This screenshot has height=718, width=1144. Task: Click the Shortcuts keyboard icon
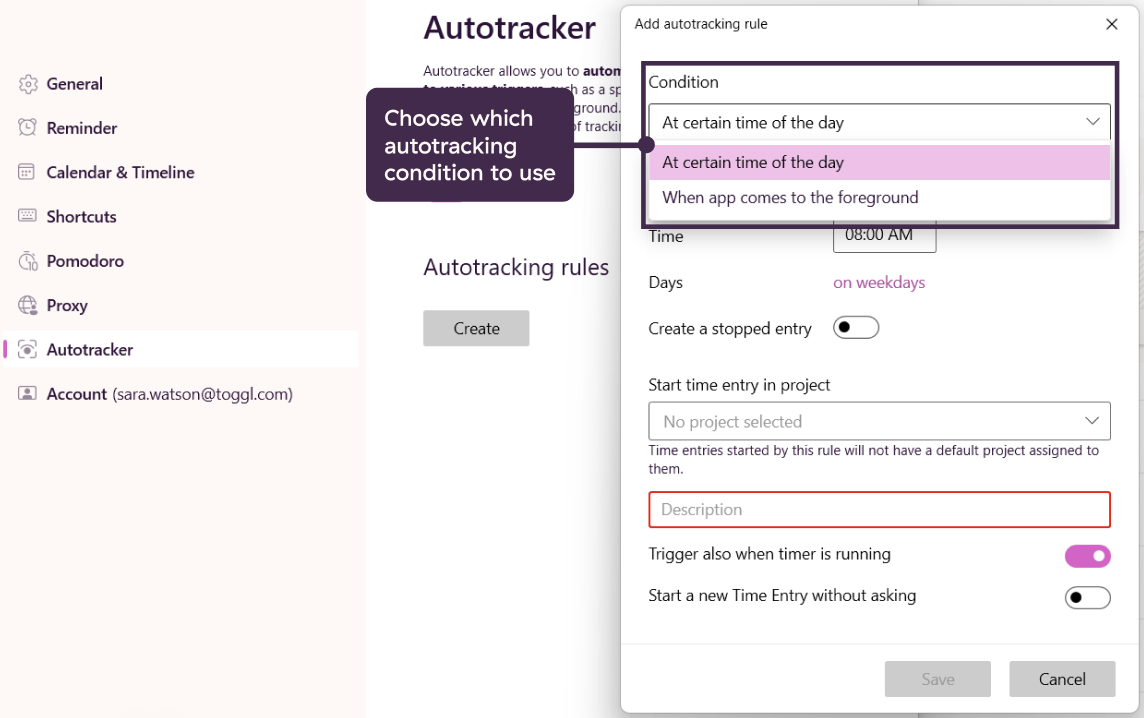tap(28, 217)
